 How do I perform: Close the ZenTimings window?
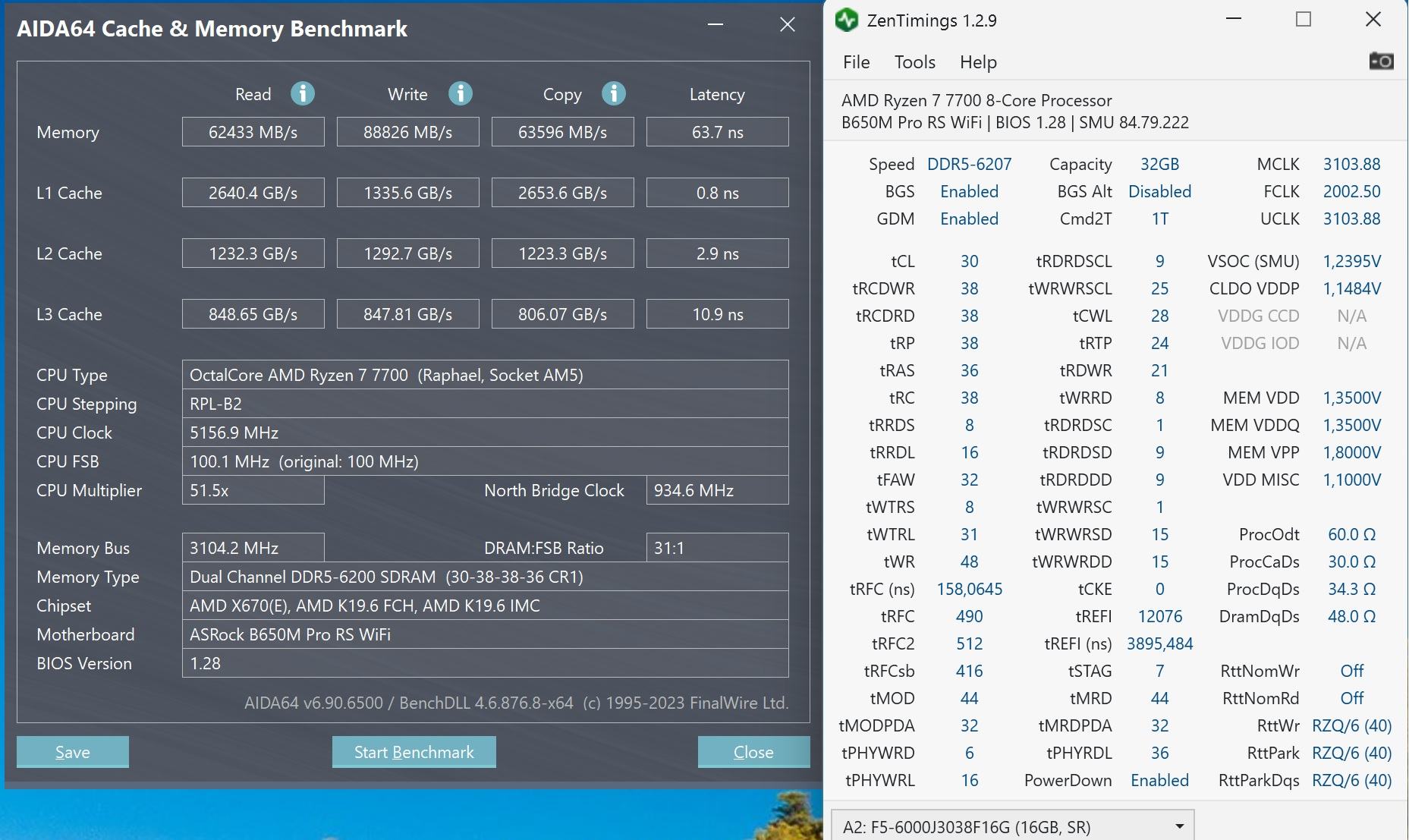pos(1373,20)
